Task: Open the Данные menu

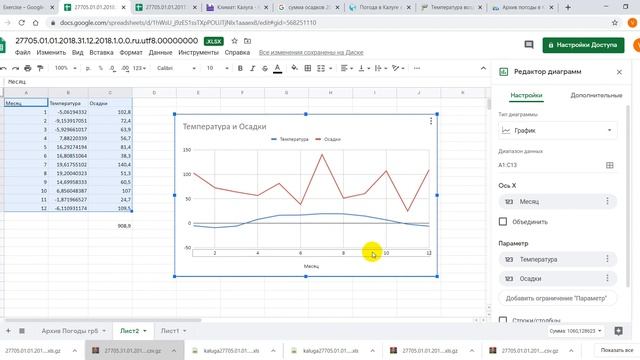Action: tap(160, 53)
